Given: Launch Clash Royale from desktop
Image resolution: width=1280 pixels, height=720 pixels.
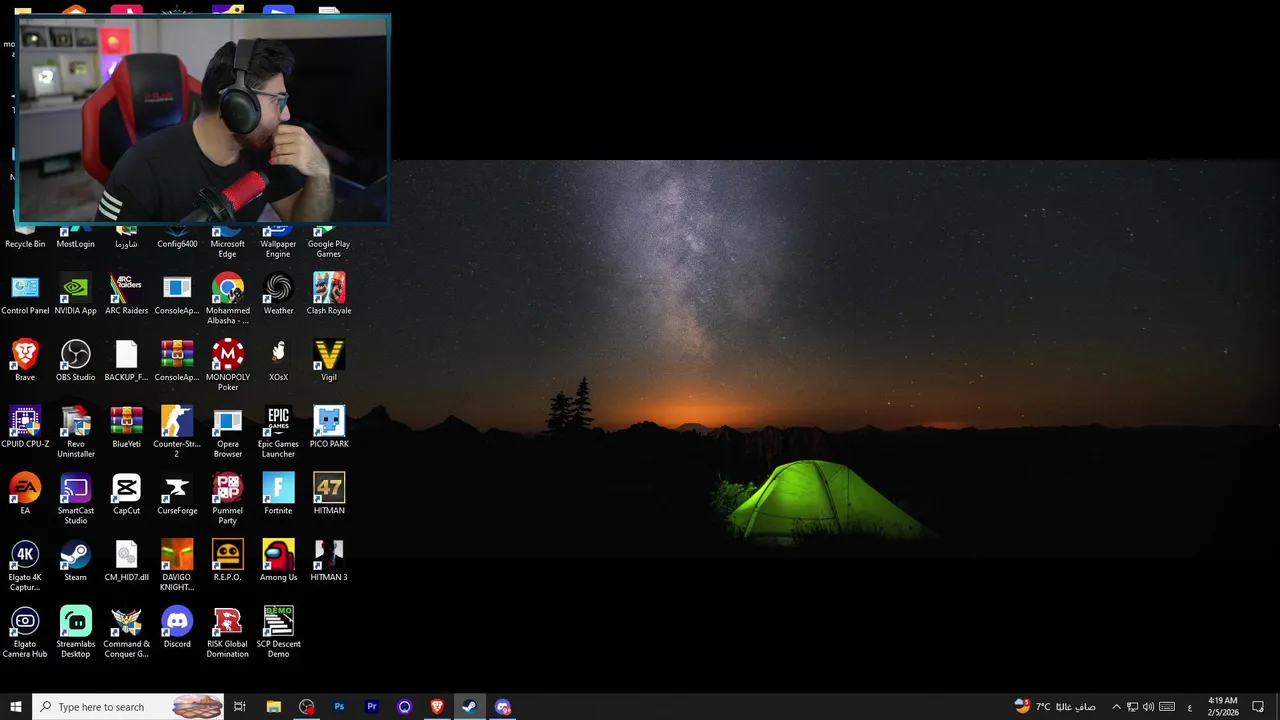Looking at the screenshot, I should pyautogui.click(x=329, y=294).
